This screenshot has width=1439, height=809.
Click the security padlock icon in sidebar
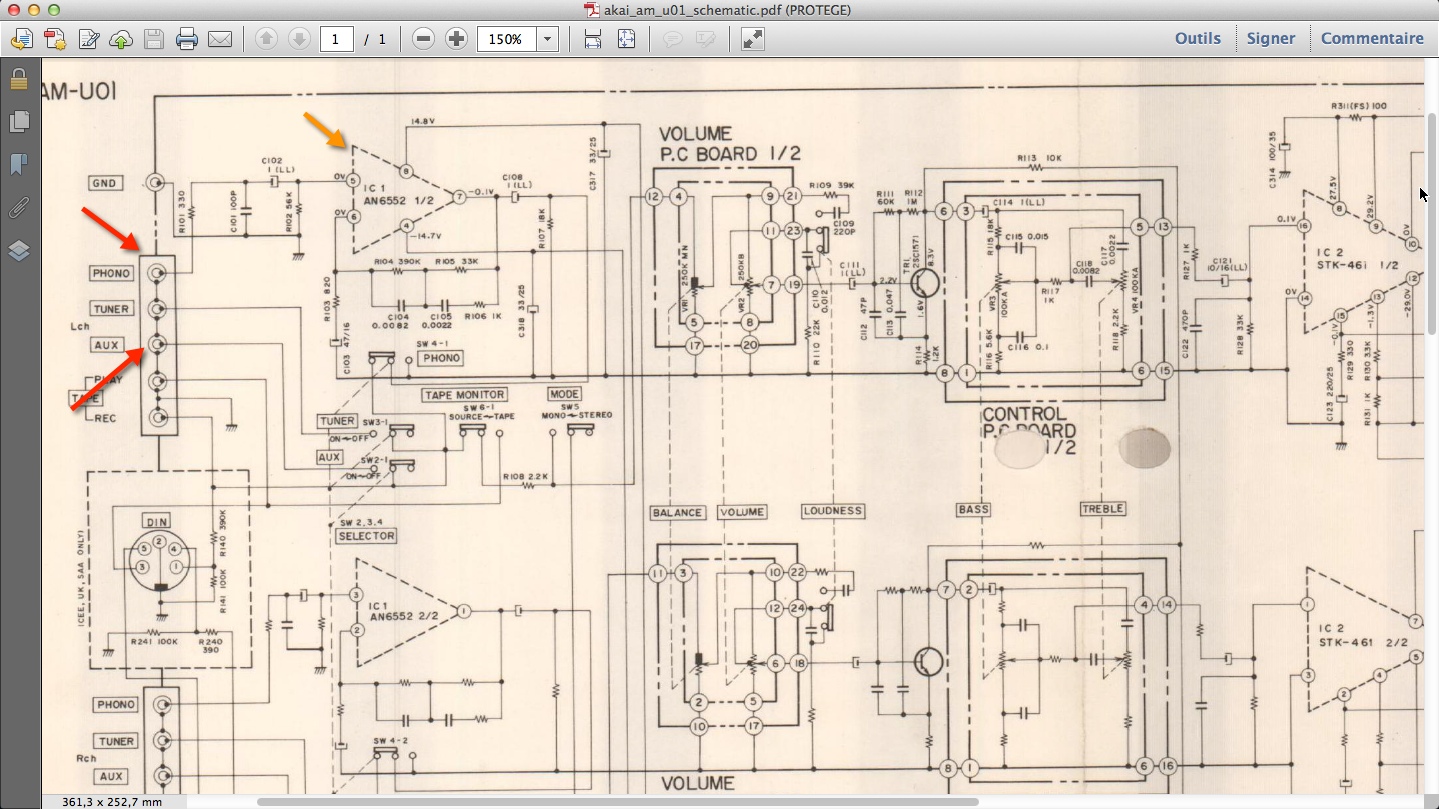coord(19,79)
